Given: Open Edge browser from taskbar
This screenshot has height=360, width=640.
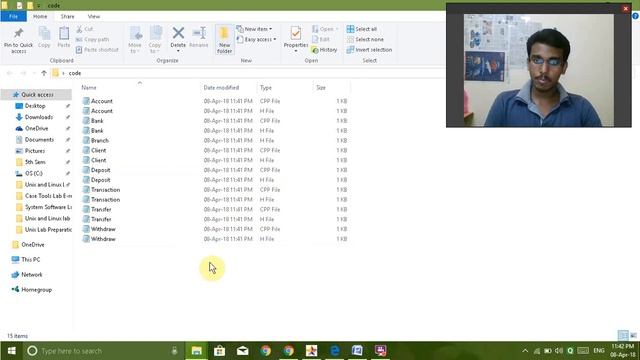Looking at the screenshot, I should (x=335, y=351).
